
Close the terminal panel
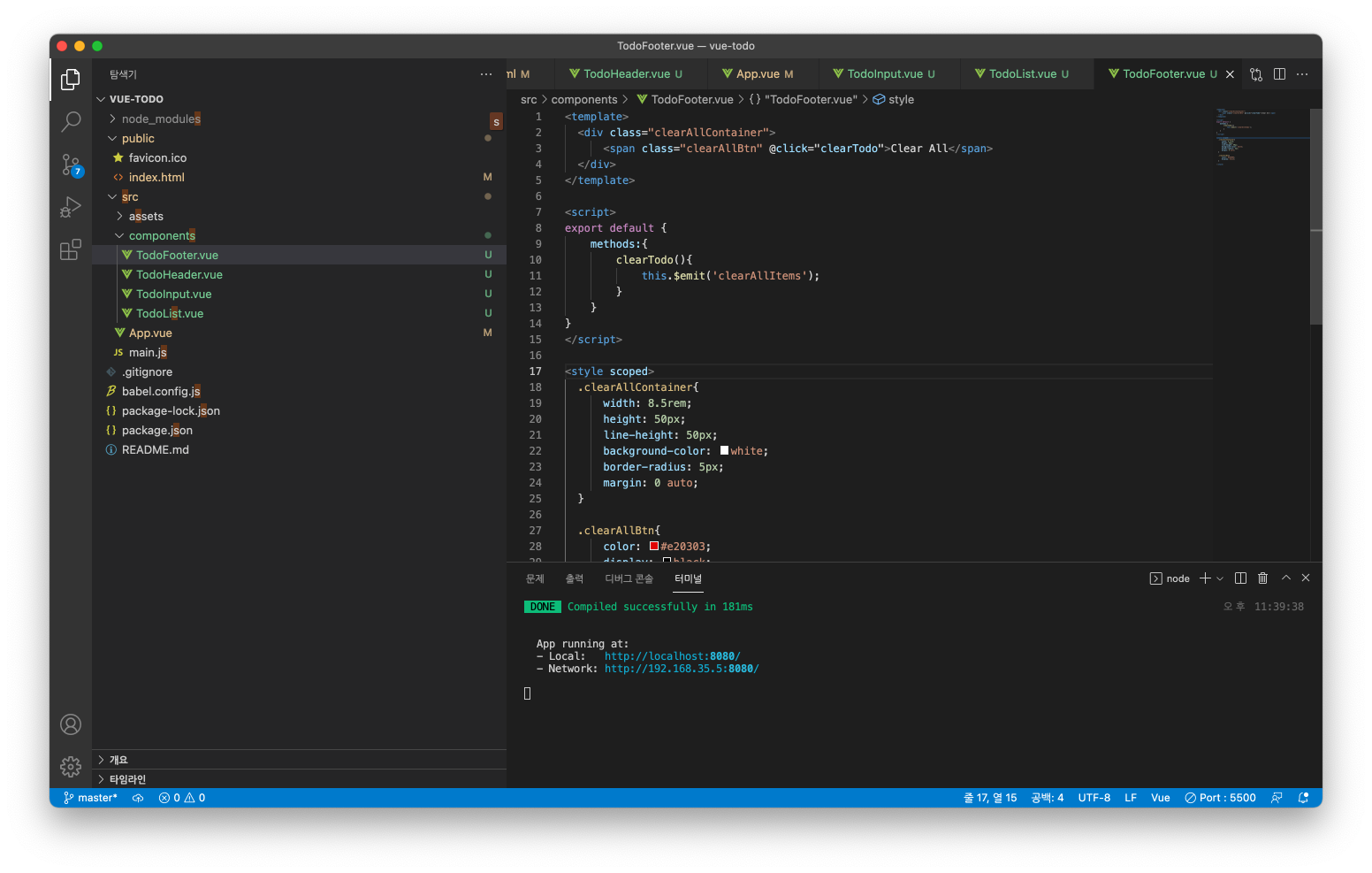[1306, 578]
